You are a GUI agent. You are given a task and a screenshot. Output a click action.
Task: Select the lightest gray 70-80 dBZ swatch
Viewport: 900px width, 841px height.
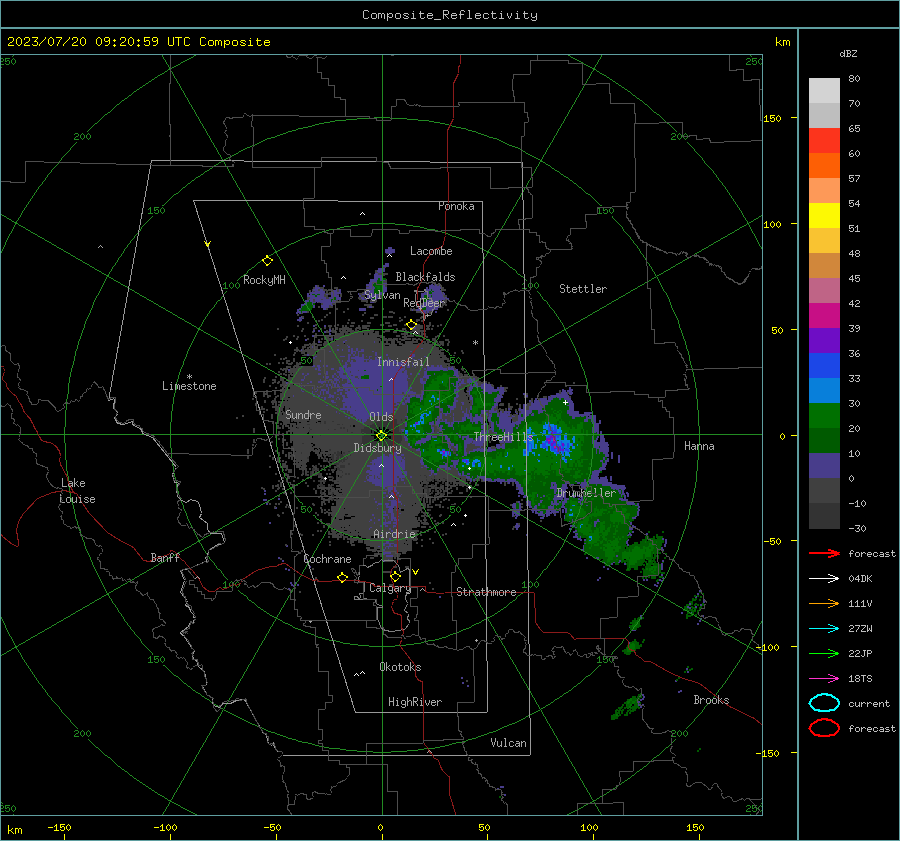click(824, 90)
